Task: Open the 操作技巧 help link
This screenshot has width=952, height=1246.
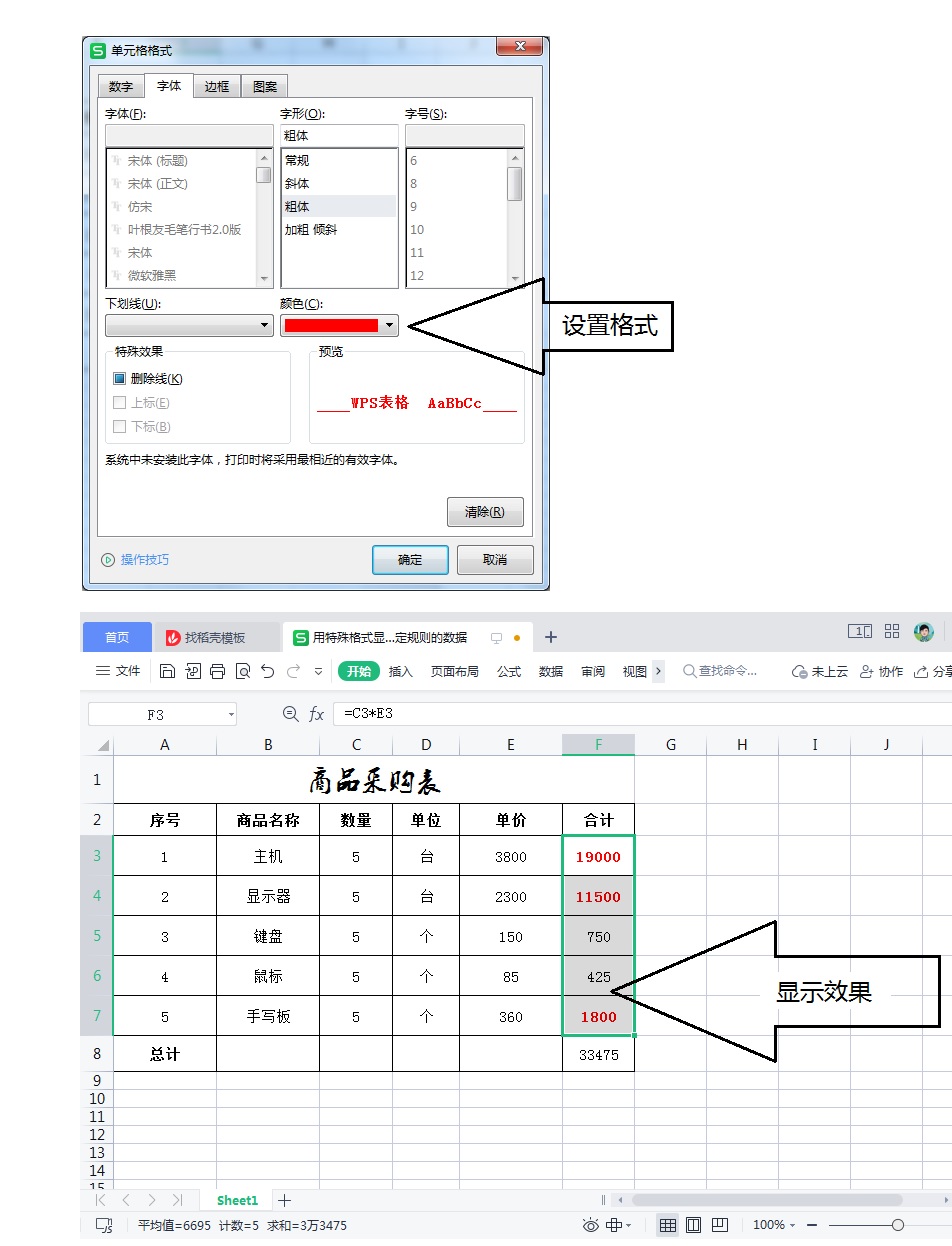Action: [x=136, y=560]
